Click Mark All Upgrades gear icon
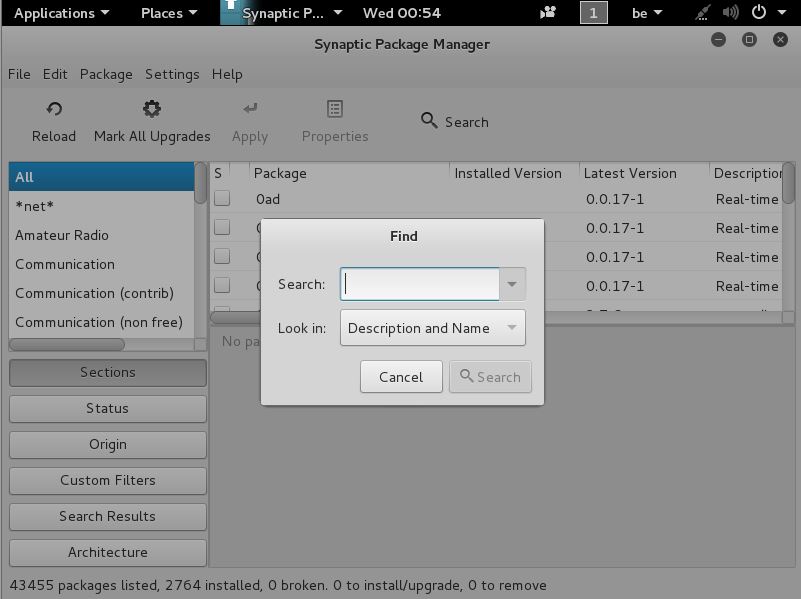The width and height of the screenshot is (801, 599). 152,109
